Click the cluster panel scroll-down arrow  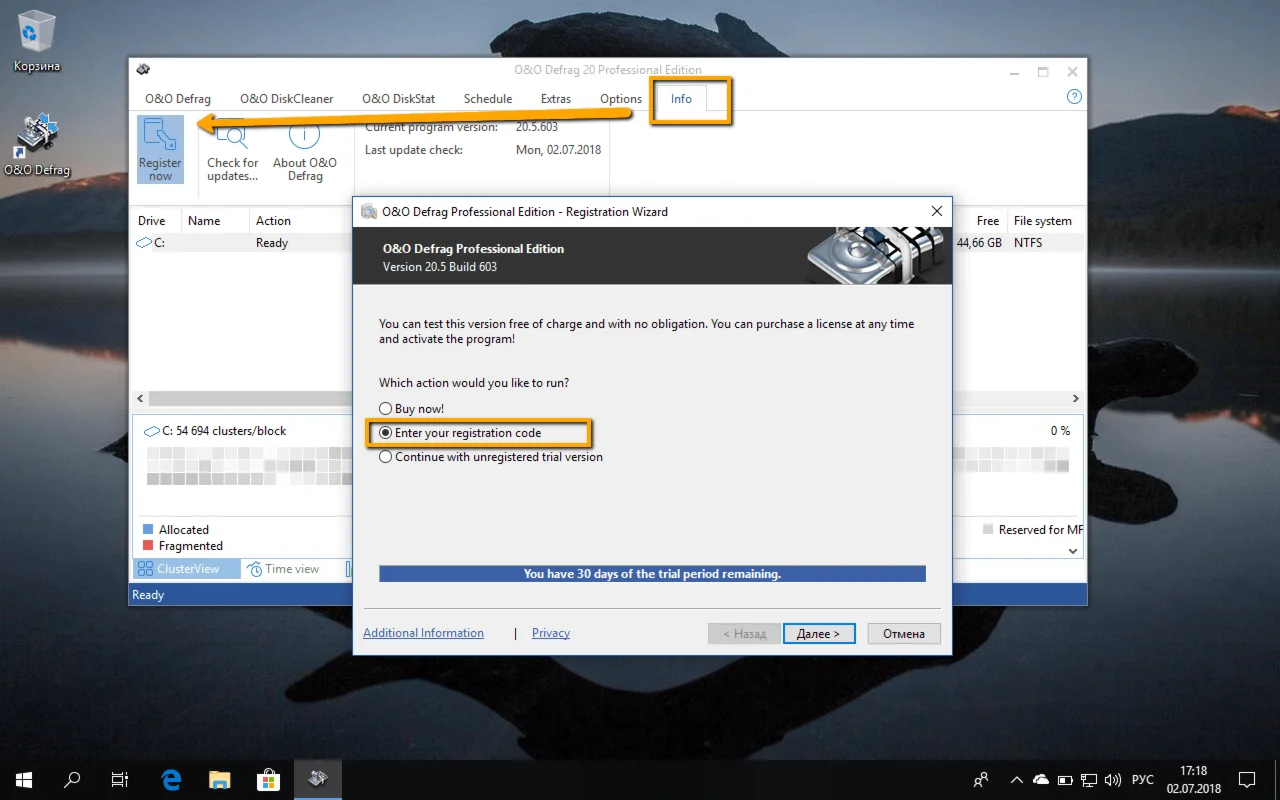coord(1074,551)
